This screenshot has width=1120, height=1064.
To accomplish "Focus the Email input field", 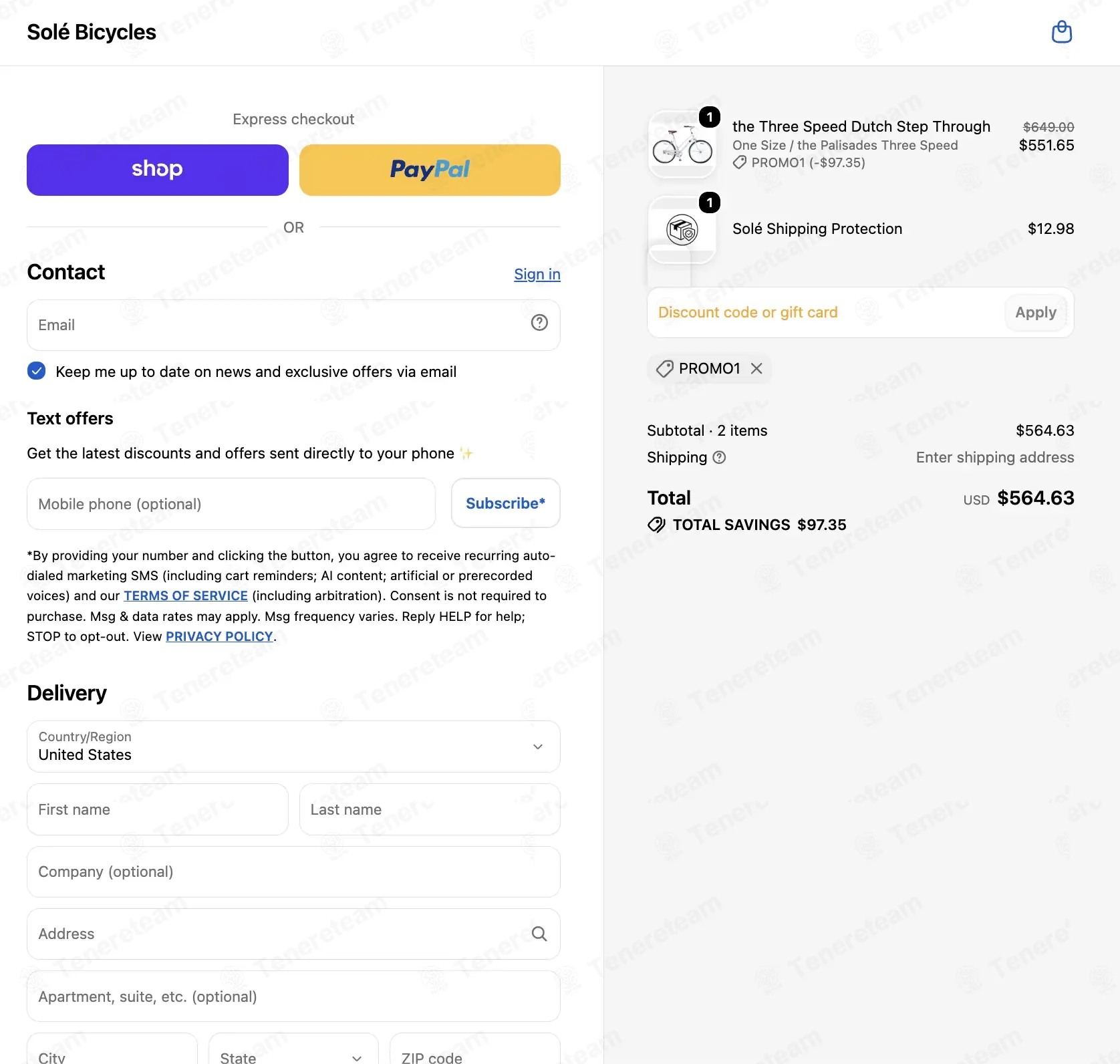I will tap(293, 325).
